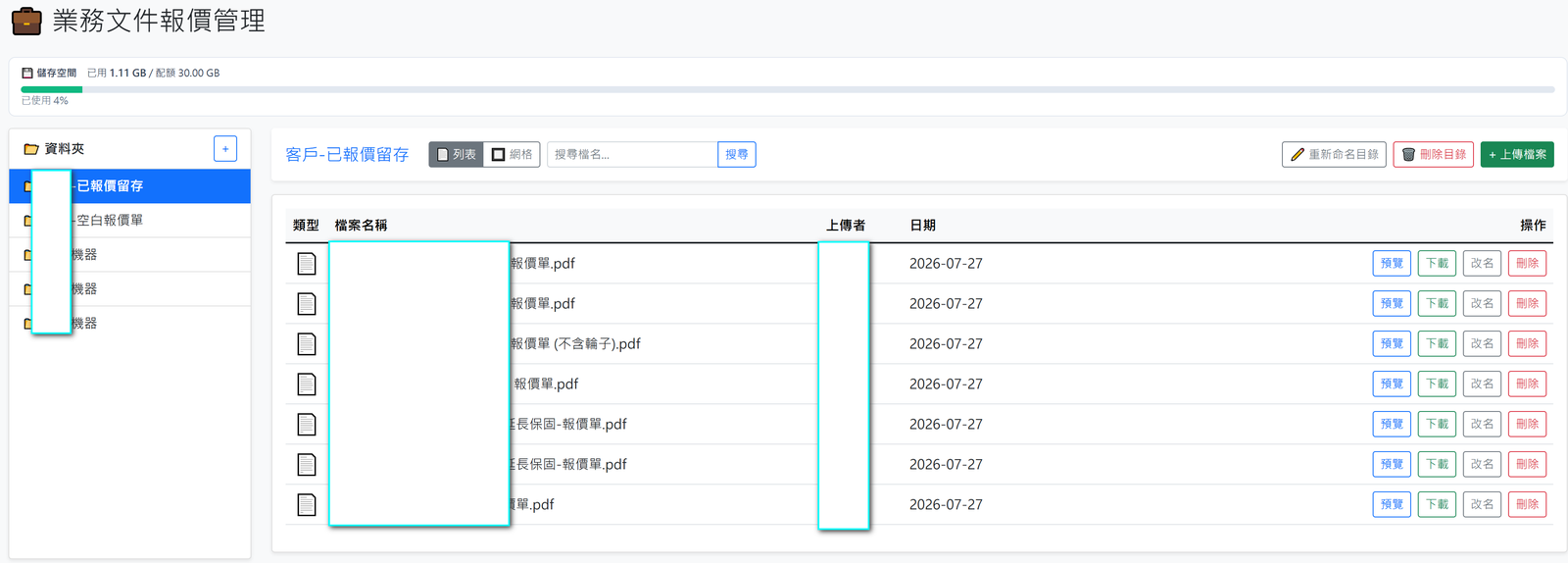Viewport: 1568px width, 563px height.
Task: Rename 報價單 (不含輪子).pdf with 改名
Action: [1482, 344]
